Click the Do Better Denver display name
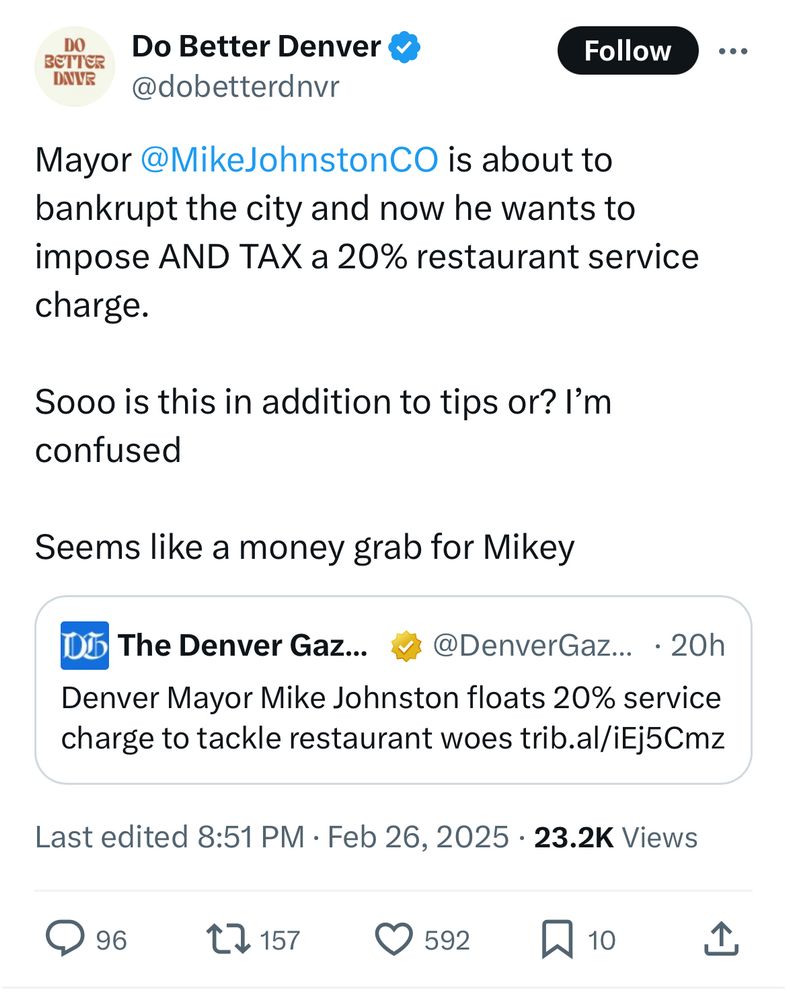 pyautogui.click(x=256, y=47)
